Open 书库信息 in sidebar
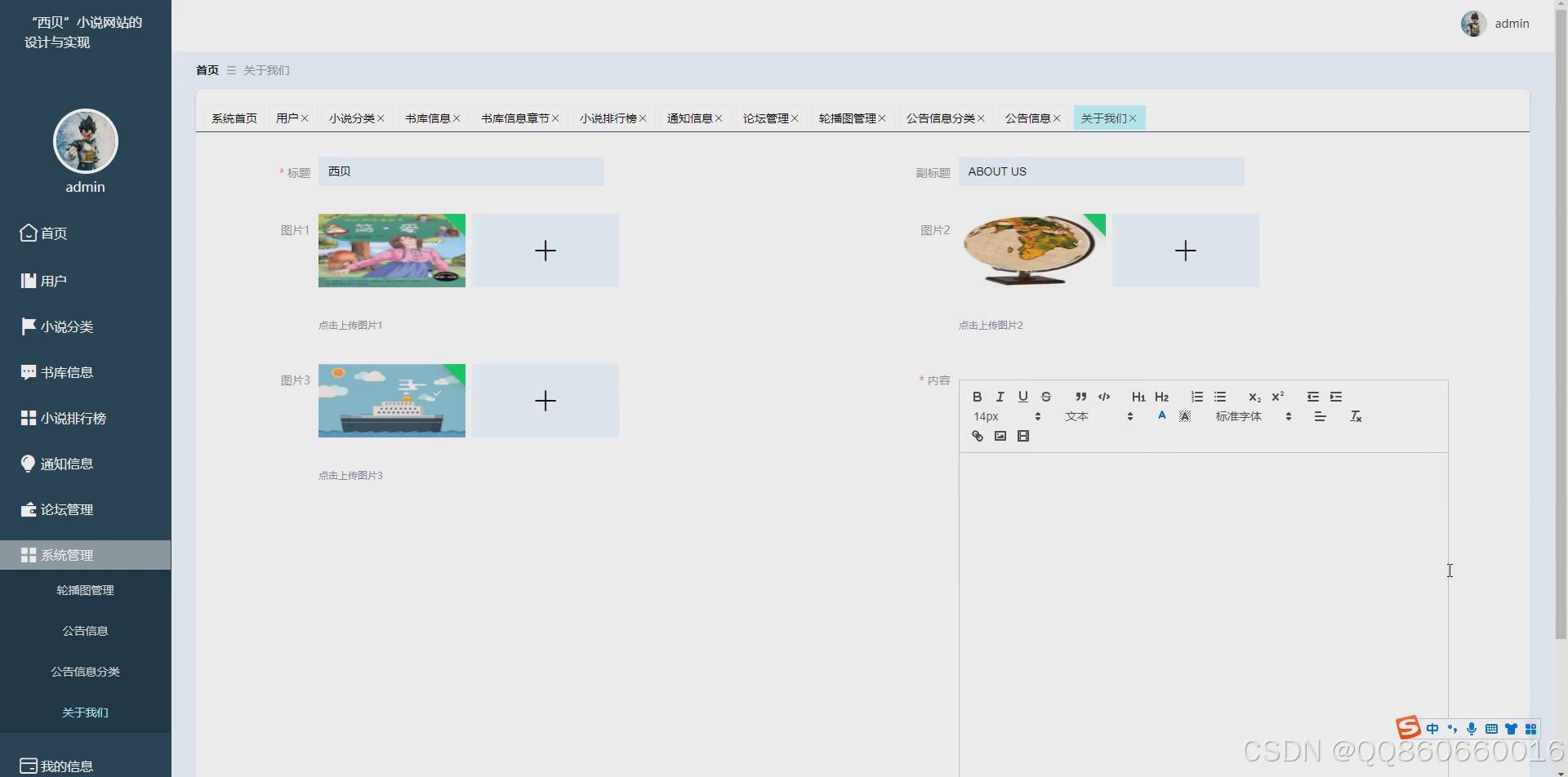 [x=86, y=372]
